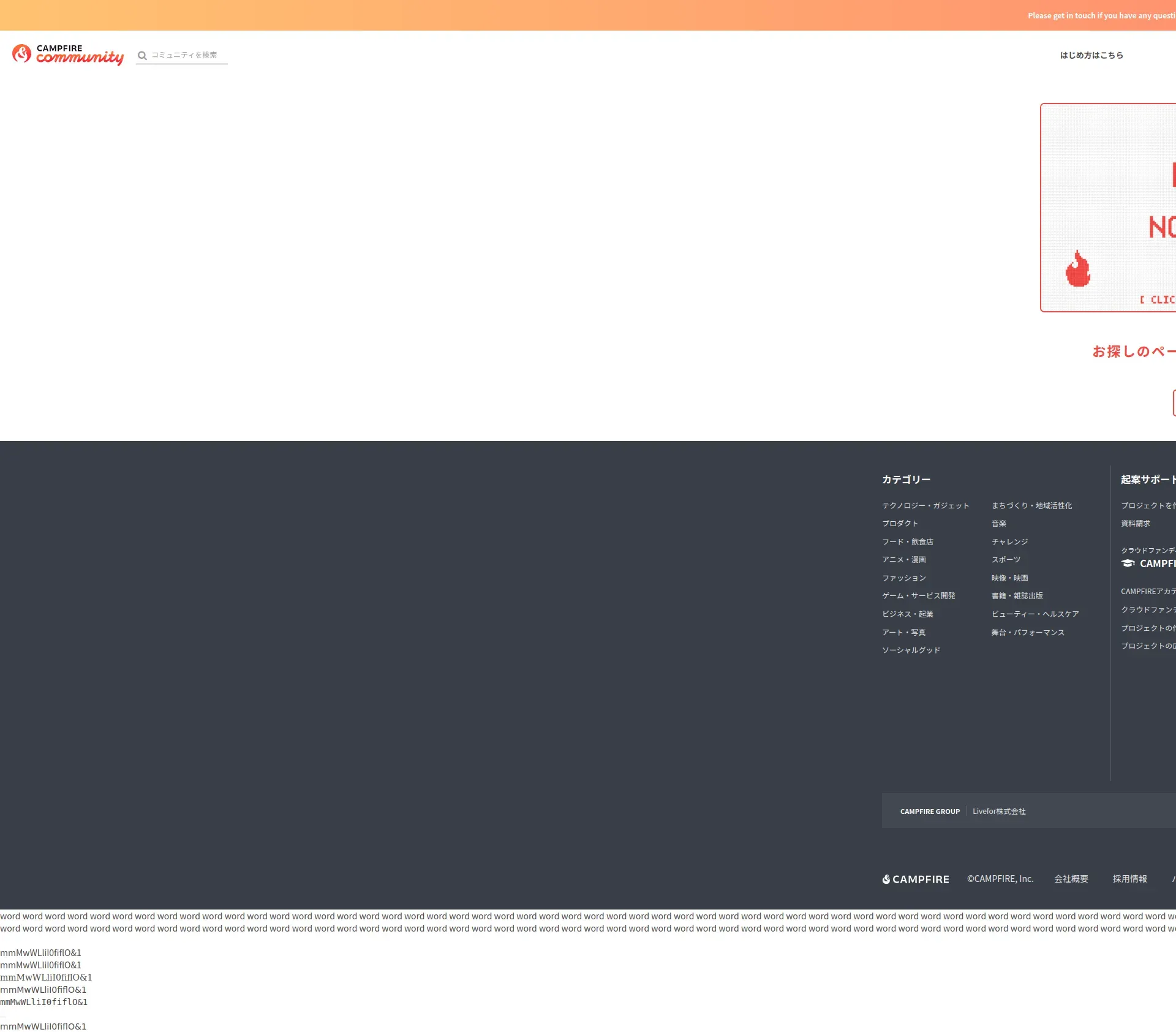This screenshot has width=1176, height=1032.
Task: Click Livefor株式会社 group link
Action: click(x=999, y=812)
